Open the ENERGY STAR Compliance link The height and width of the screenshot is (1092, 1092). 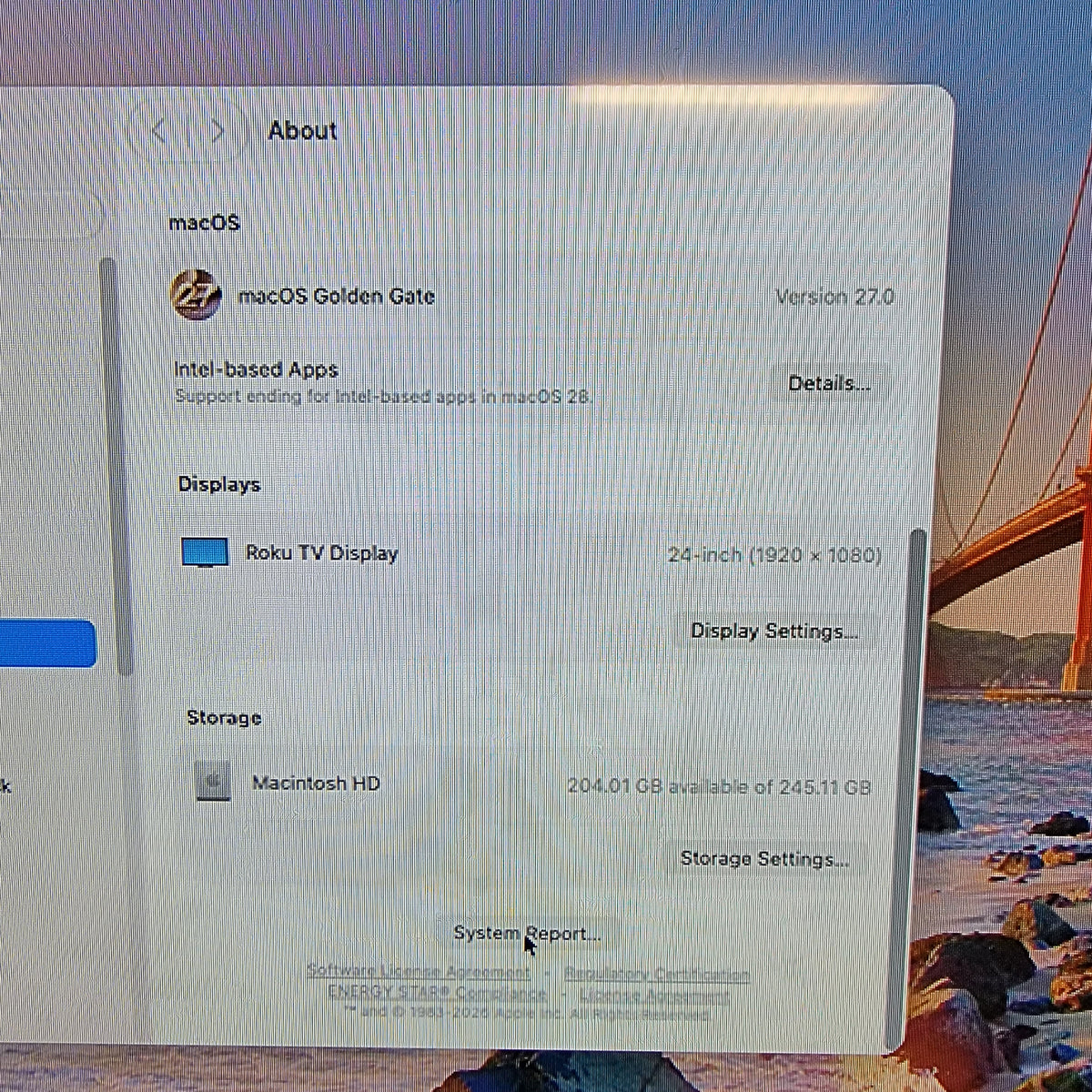click(x=437, y=992)
